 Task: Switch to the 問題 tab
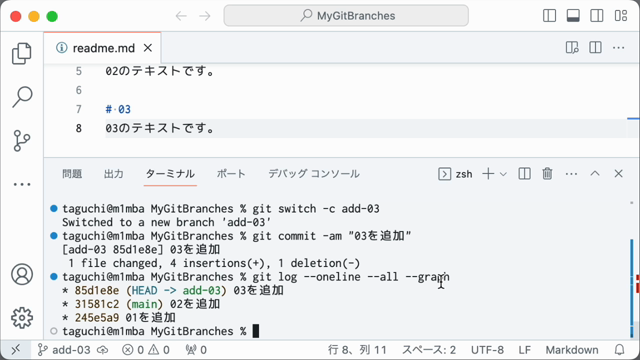pyautogui.click(x=72, y=174)
